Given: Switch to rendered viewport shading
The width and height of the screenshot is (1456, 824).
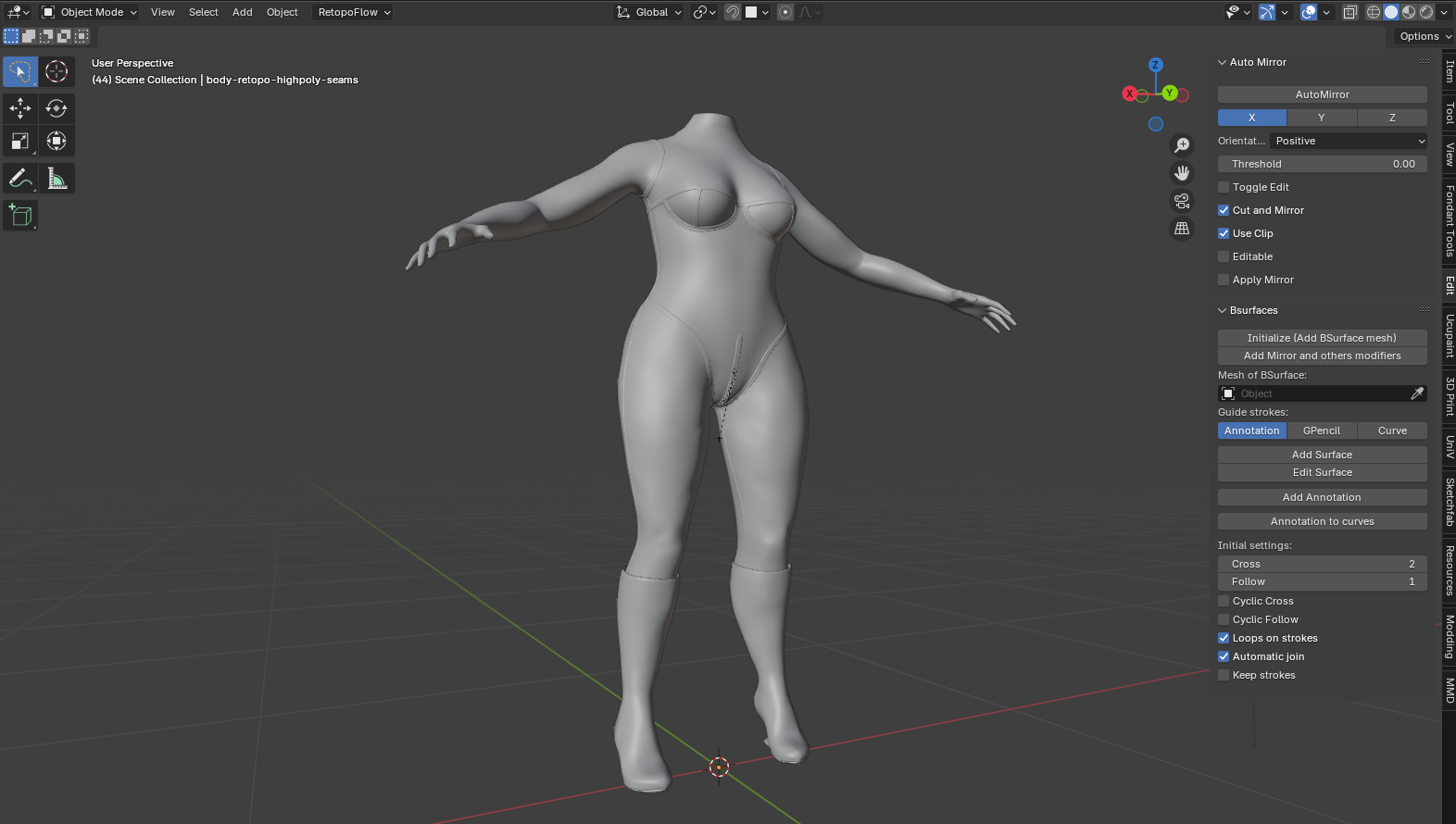Looking at the screenshot, I should coord(1426,12).
